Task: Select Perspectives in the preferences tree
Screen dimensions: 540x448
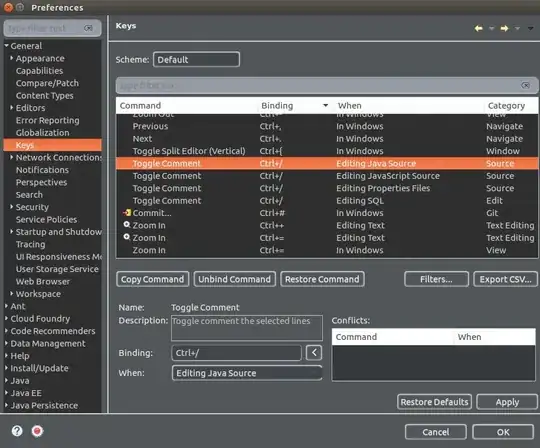Action: pos(41,182)
